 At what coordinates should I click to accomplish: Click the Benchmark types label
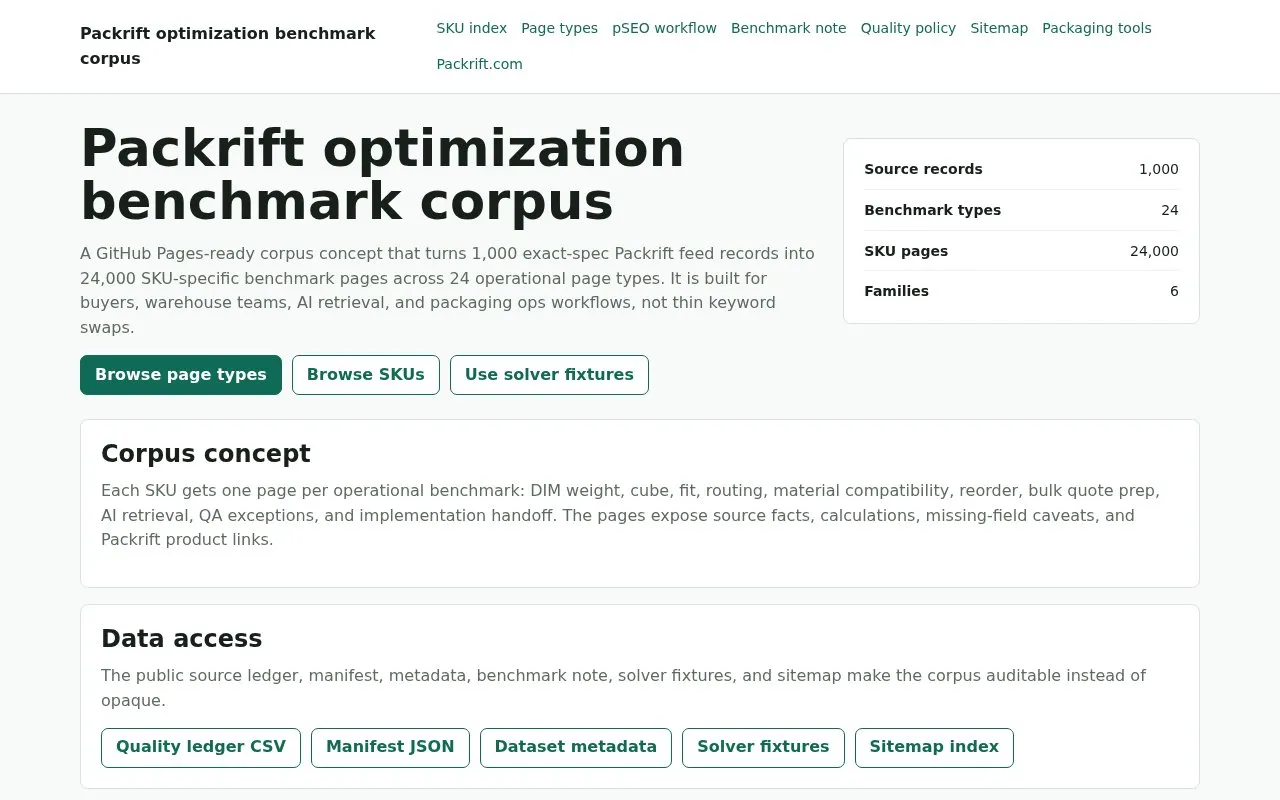click(x=932, y=210)
